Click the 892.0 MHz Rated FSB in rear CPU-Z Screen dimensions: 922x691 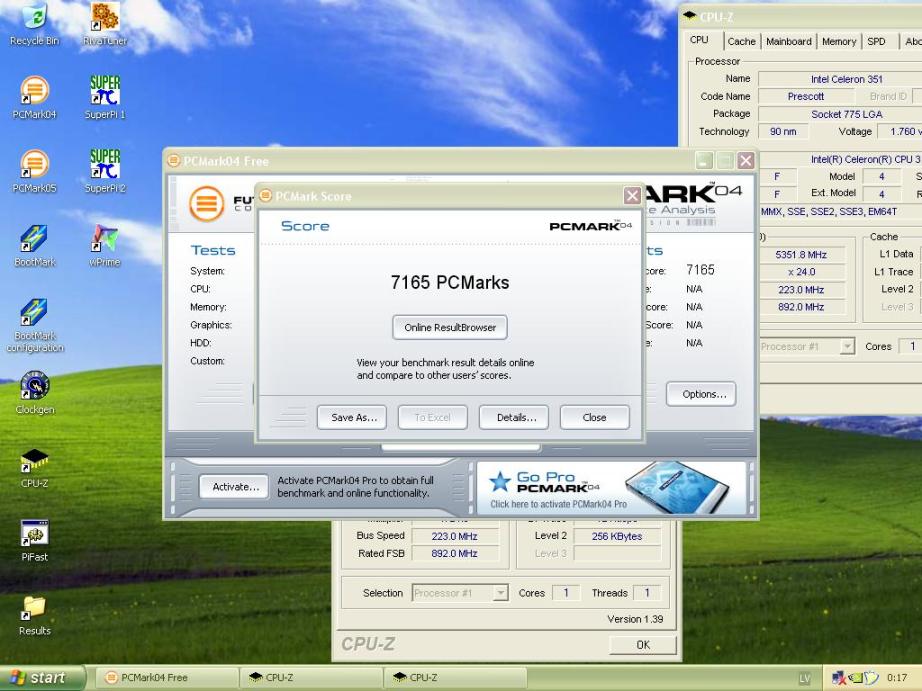pos(455,553)
